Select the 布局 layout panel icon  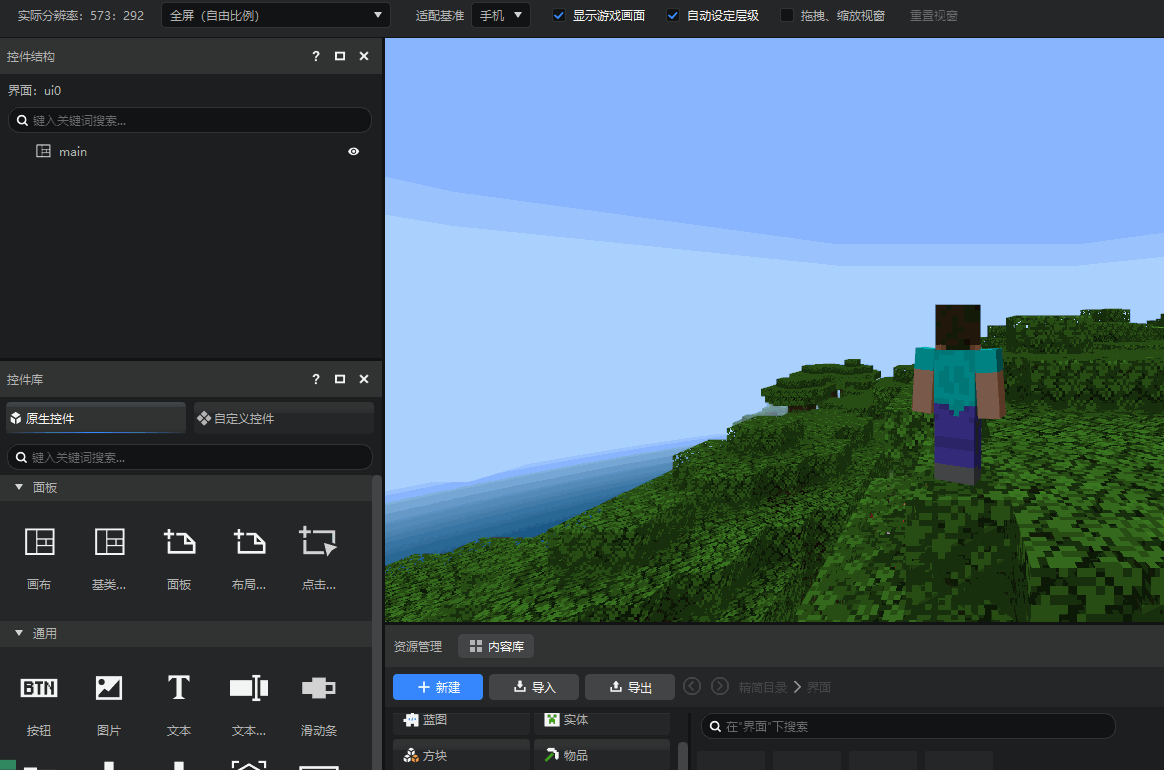pos(249,542)
